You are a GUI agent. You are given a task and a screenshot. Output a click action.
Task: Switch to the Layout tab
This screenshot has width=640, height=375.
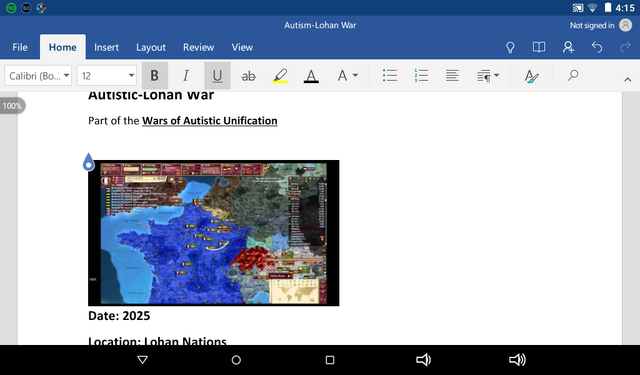151,47
